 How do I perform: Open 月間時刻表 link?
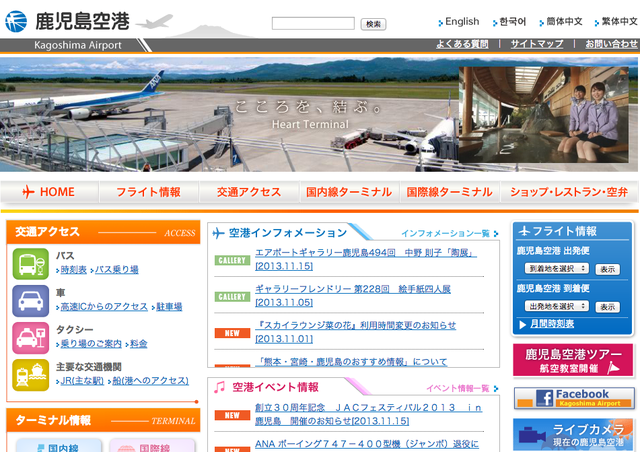pos(552,325)
